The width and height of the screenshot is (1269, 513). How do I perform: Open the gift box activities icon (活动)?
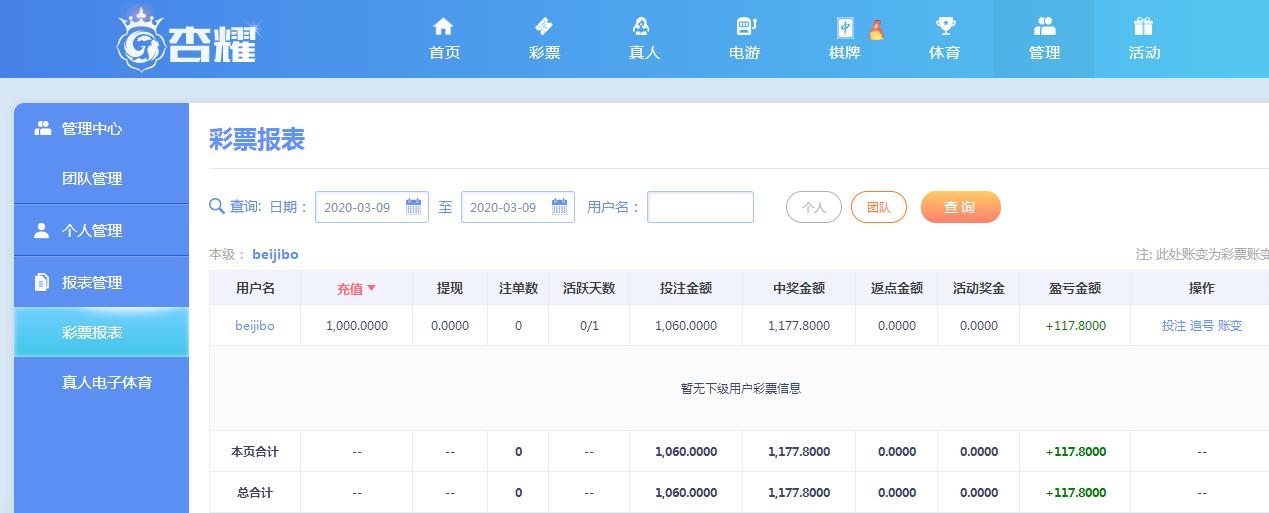click(1143, 27)
